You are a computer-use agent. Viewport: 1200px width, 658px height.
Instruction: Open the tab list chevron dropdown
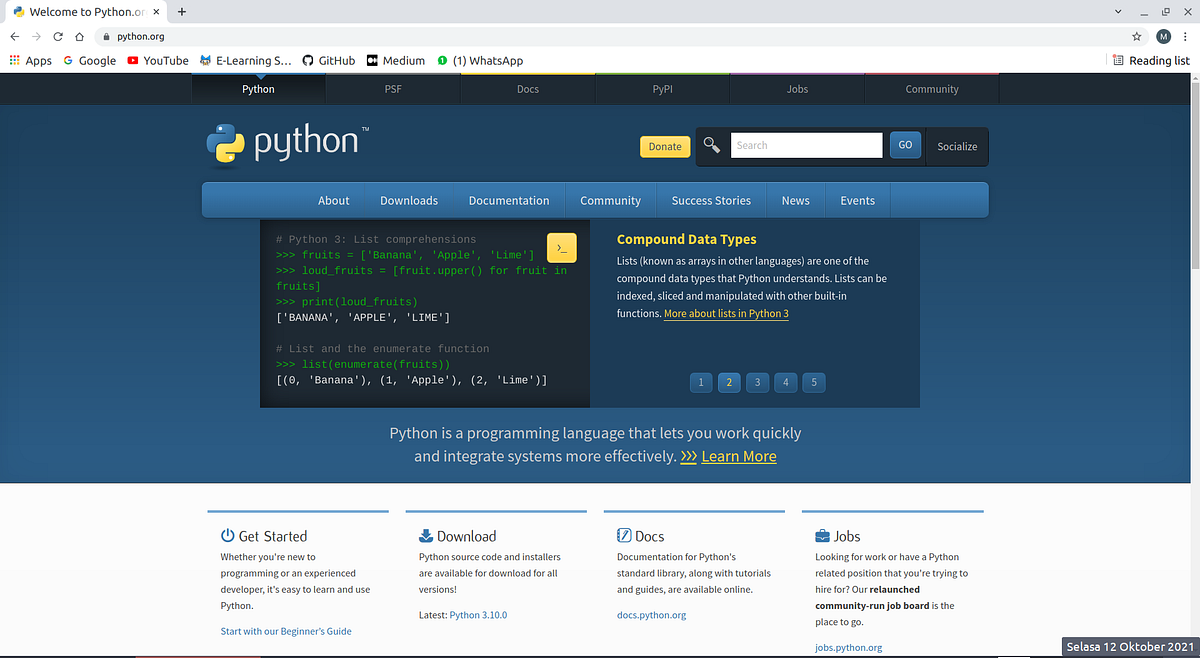tap(1118, 11)
